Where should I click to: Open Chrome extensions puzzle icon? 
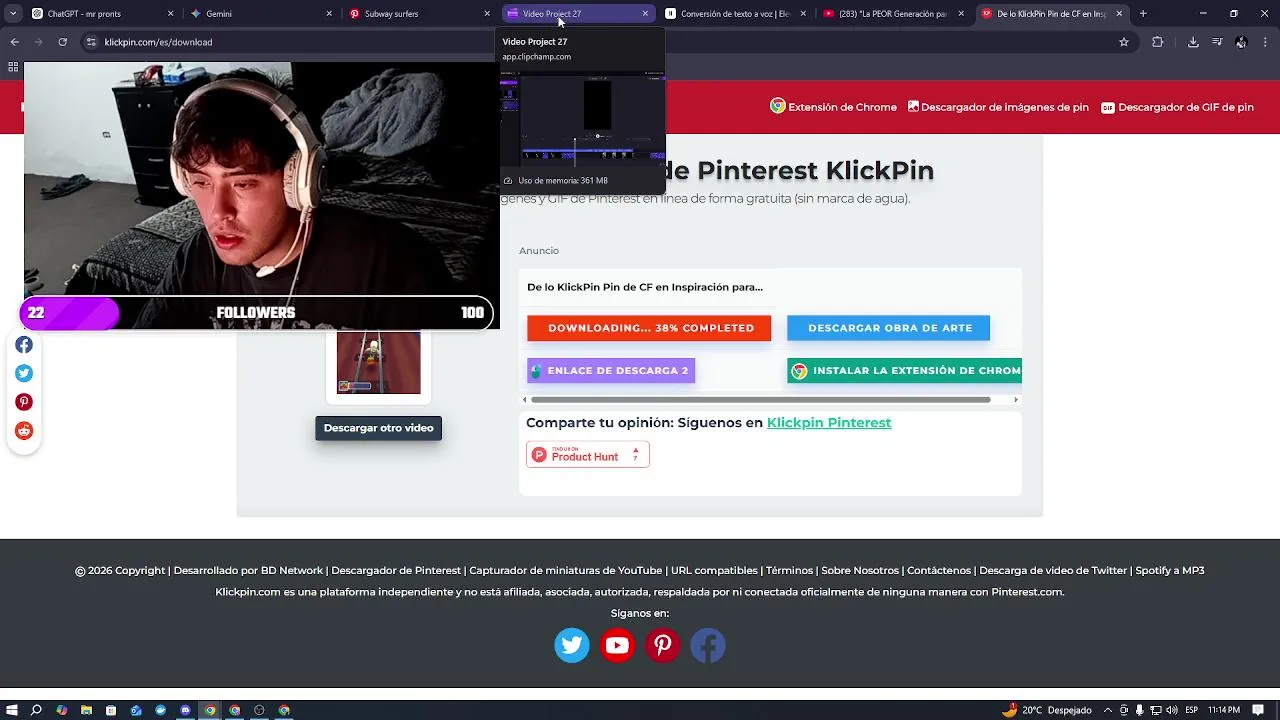1158,42
